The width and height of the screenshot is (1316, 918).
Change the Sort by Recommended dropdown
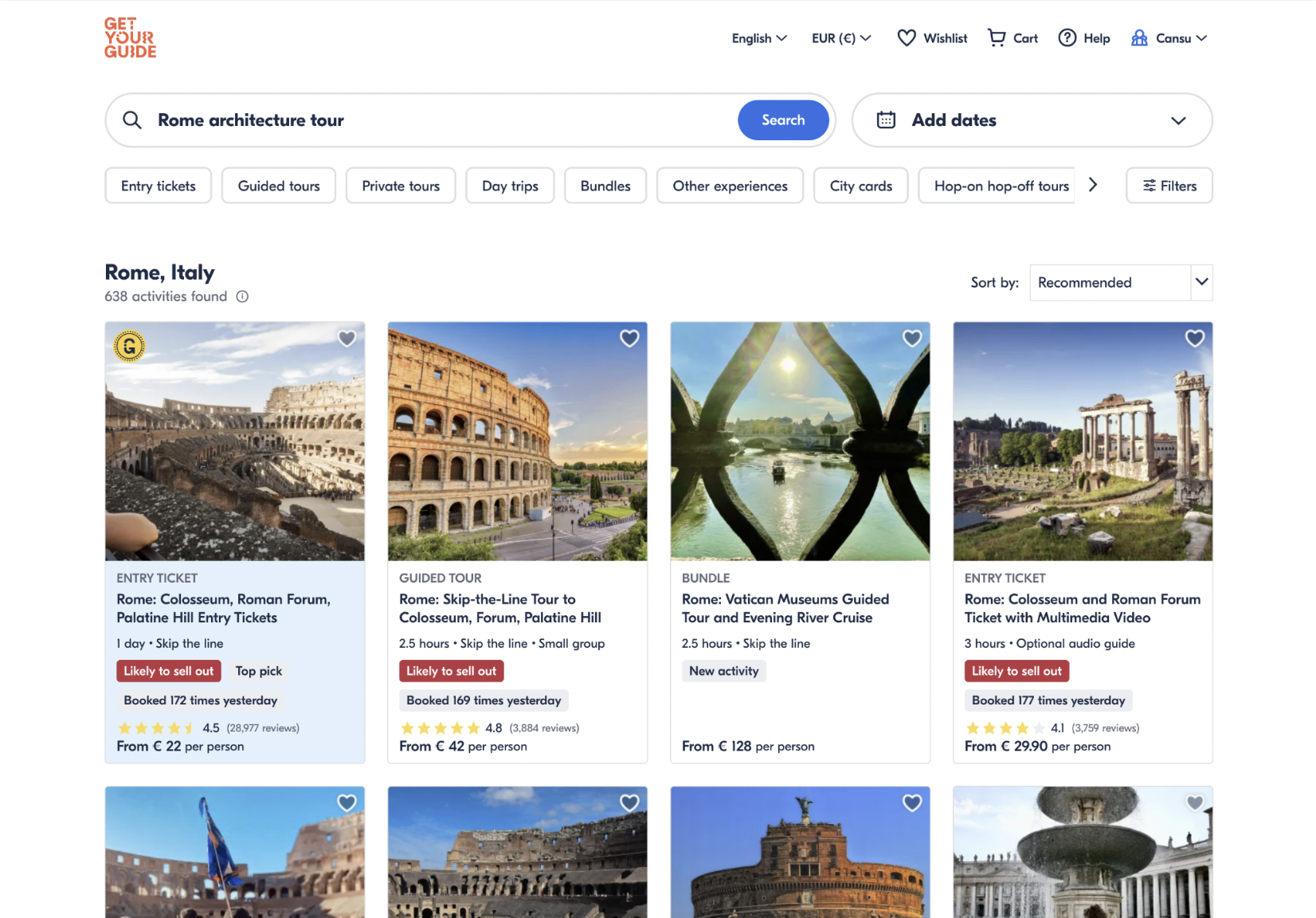1120,282
